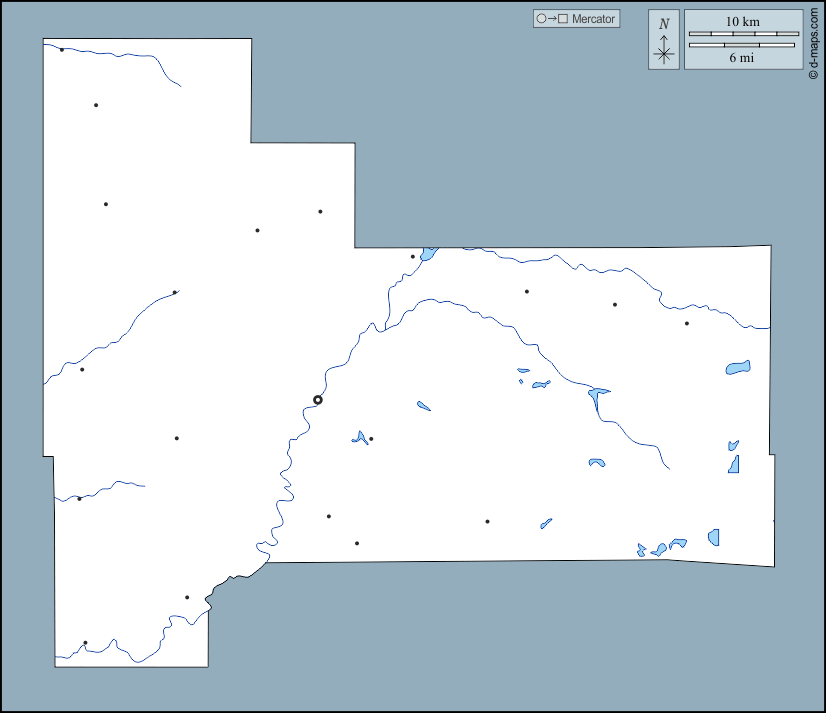Click the easternmost city dot

(x=687, y=323)
